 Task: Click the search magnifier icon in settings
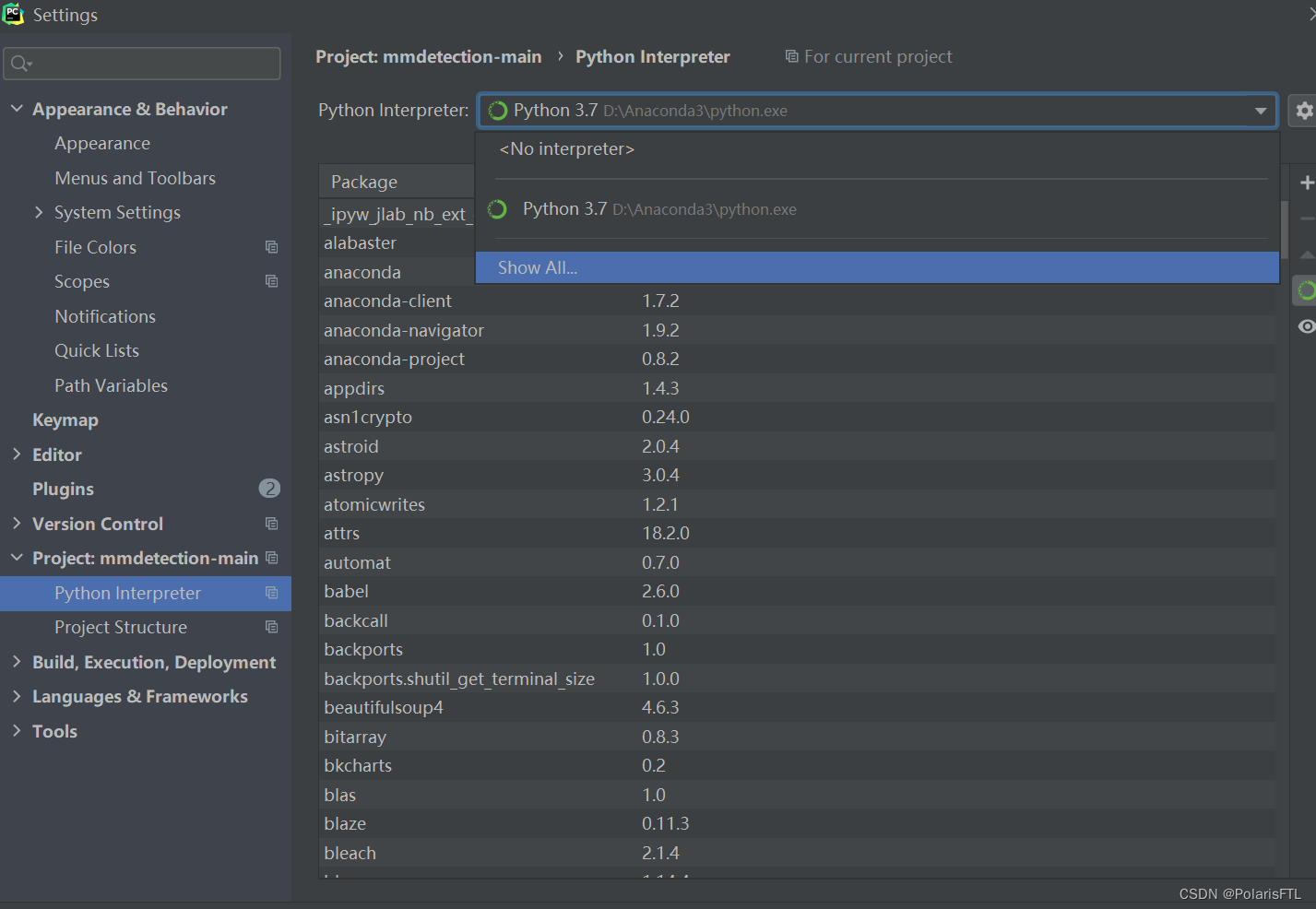click(20, 64)
